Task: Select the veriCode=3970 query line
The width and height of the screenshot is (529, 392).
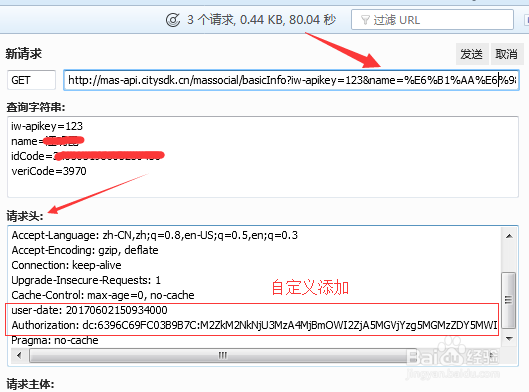Action: pos(49,171)
